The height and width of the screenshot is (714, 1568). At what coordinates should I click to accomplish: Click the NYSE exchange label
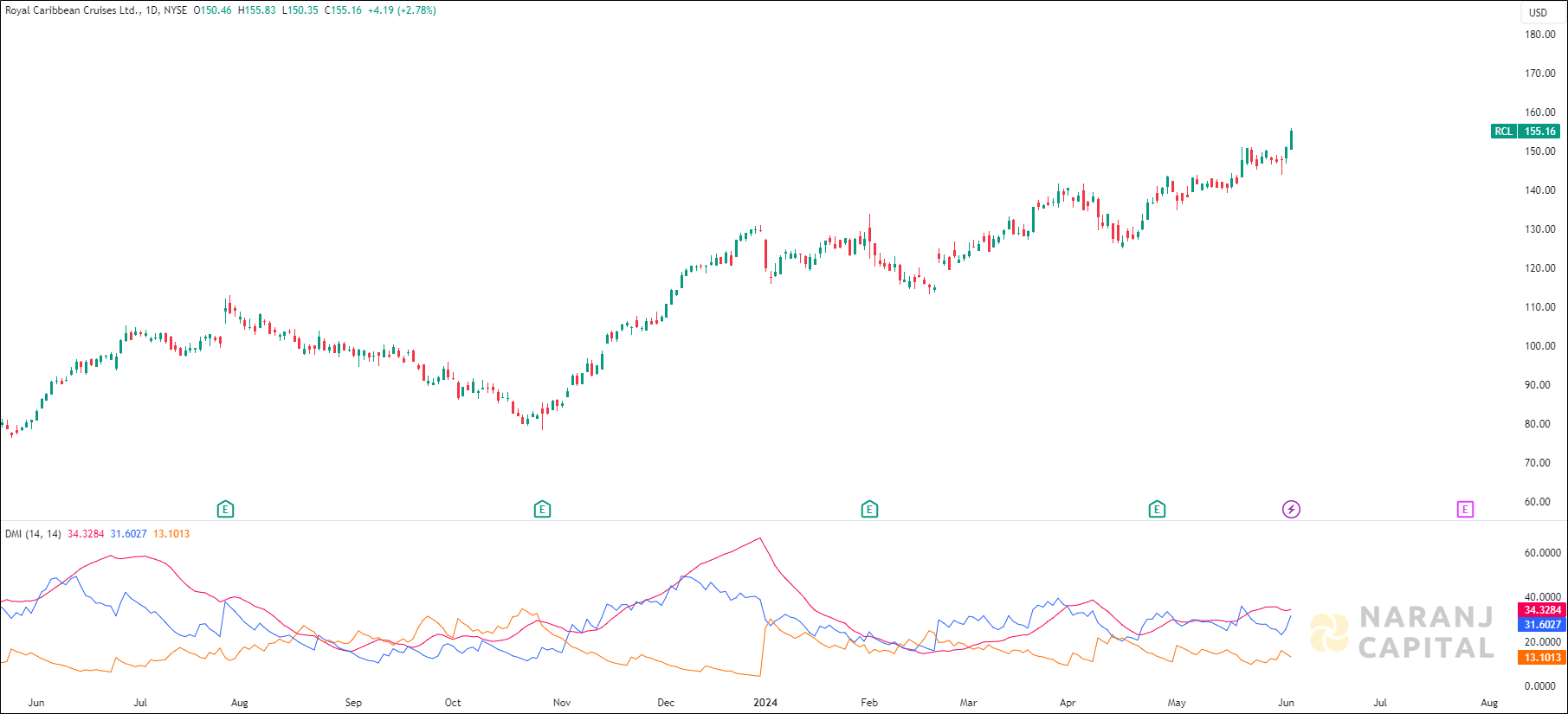click(x=176, y=10)
